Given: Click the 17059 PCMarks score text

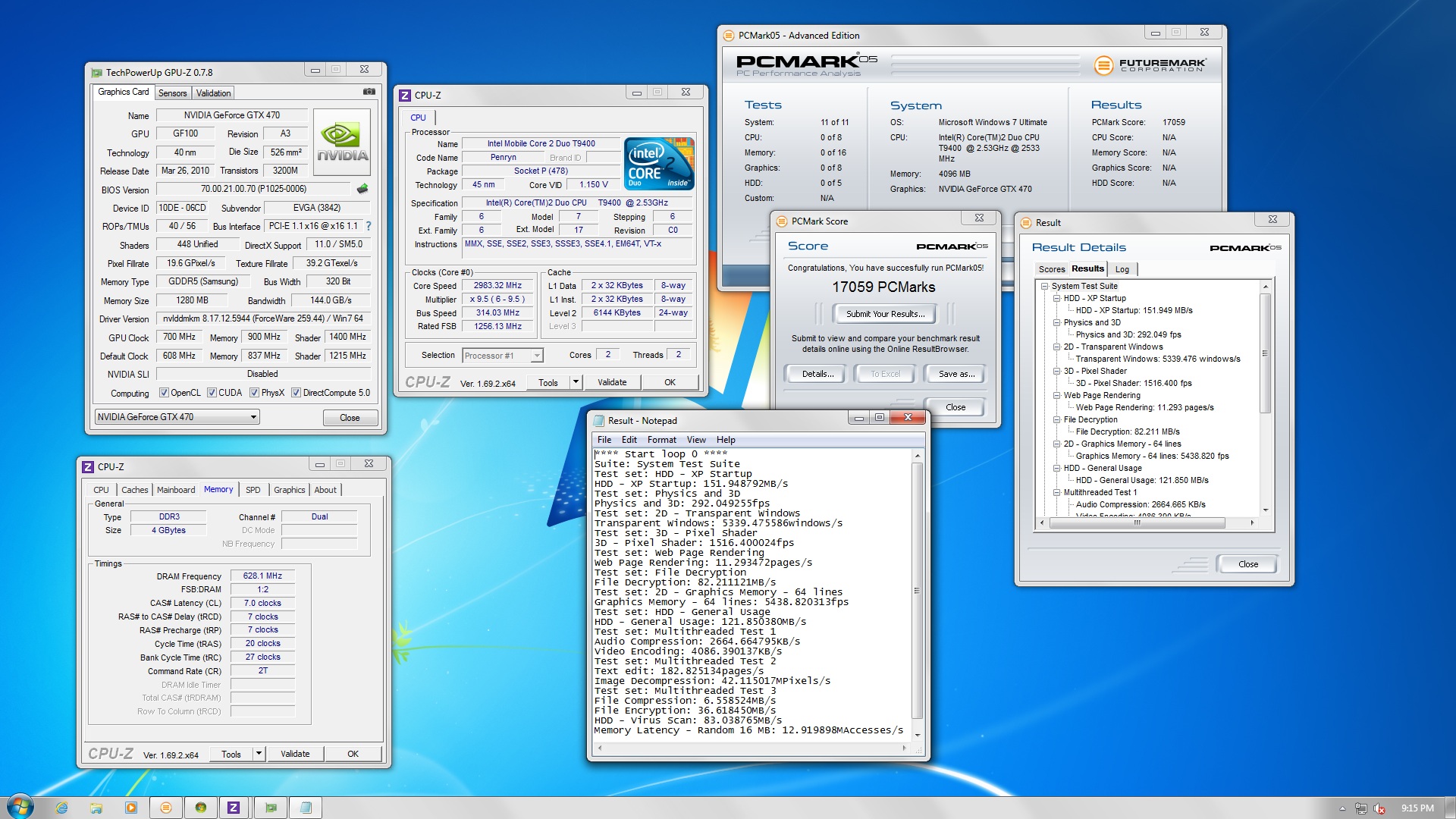Looking at the screenshot, I should [x=883, y=287].
